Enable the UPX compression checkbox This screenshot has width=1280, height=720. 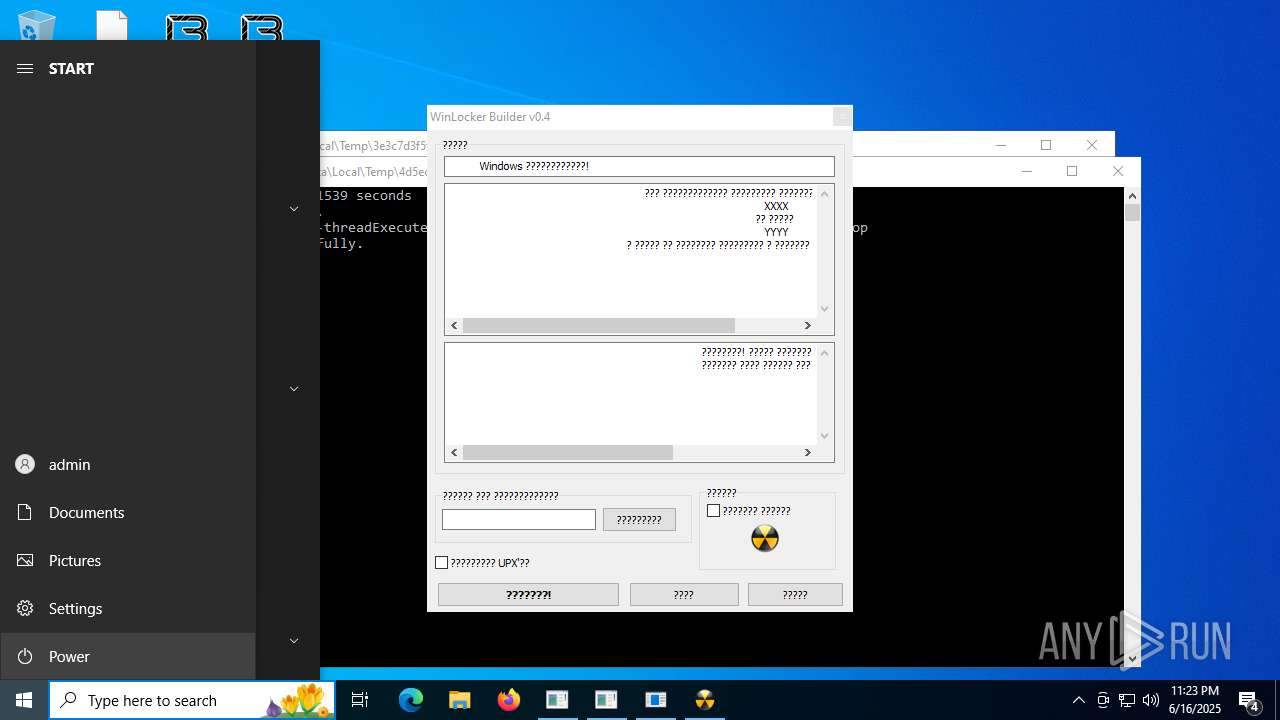[441, 563]
